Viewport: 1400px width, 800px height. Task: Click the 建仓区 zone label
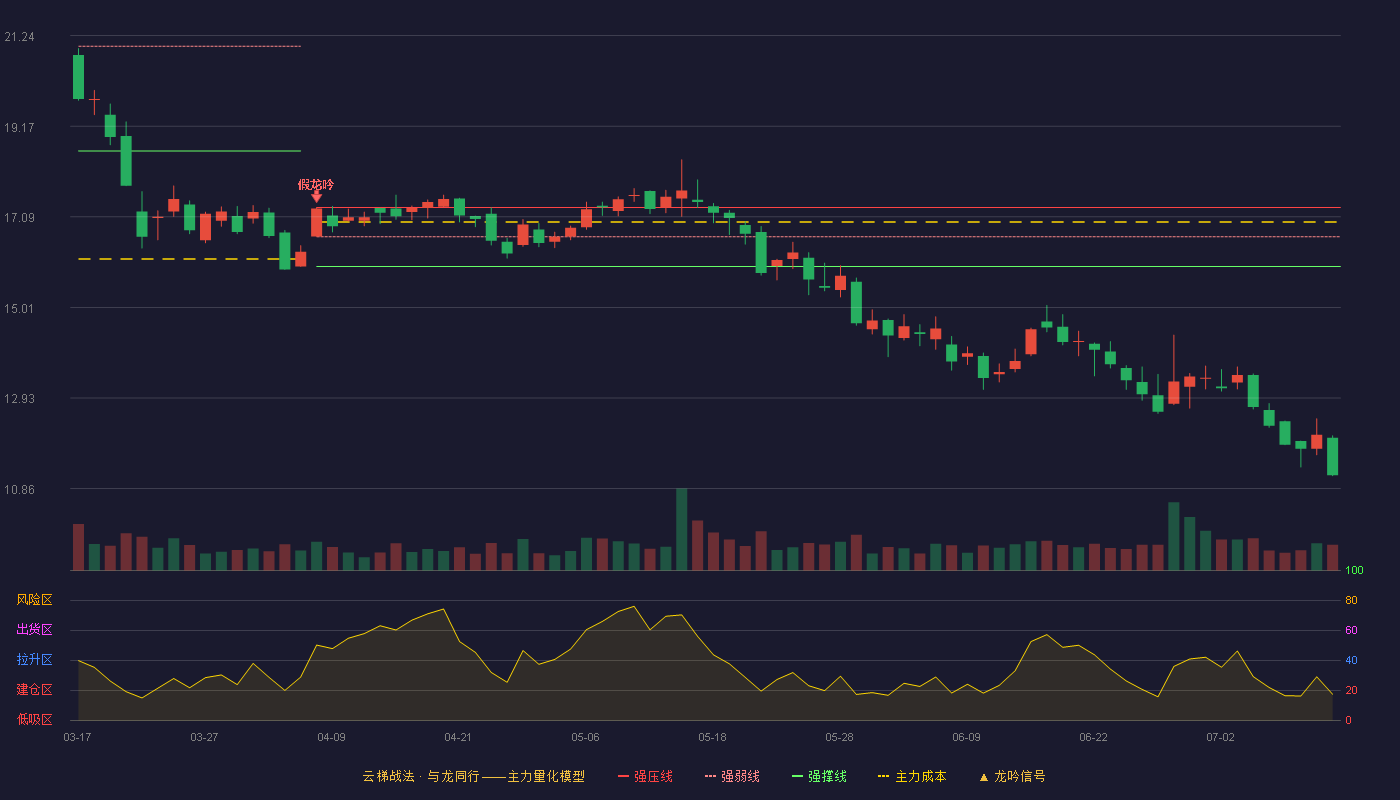34,690
